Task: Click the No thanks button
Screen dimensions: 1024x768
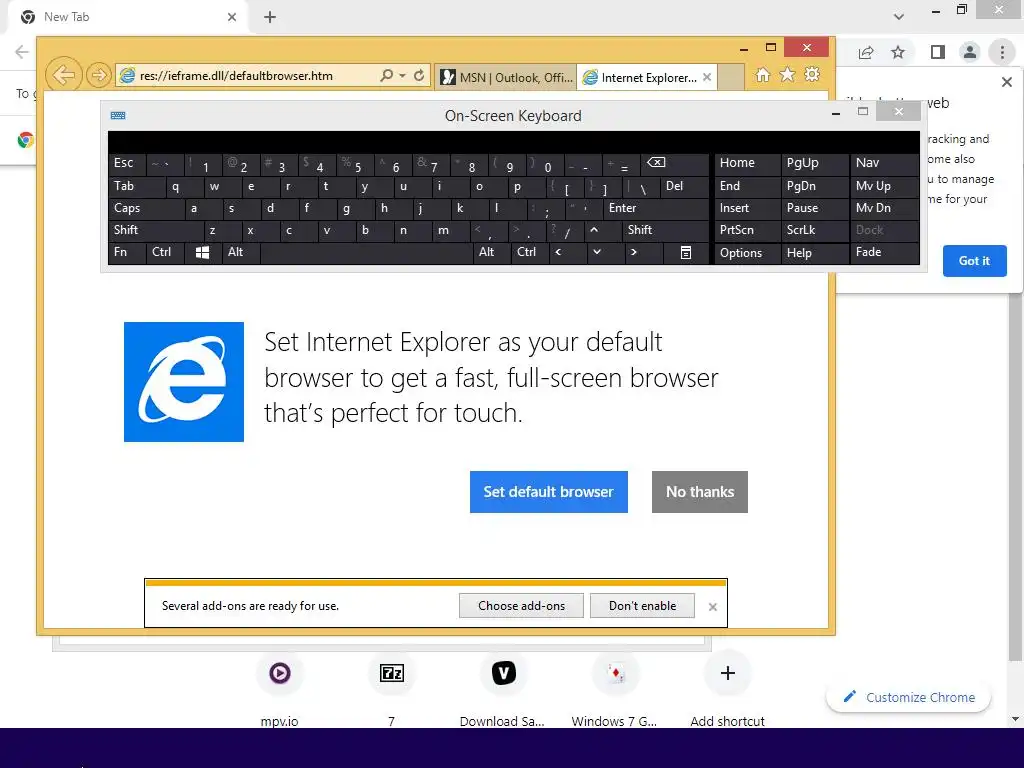Action: [699, 492]
